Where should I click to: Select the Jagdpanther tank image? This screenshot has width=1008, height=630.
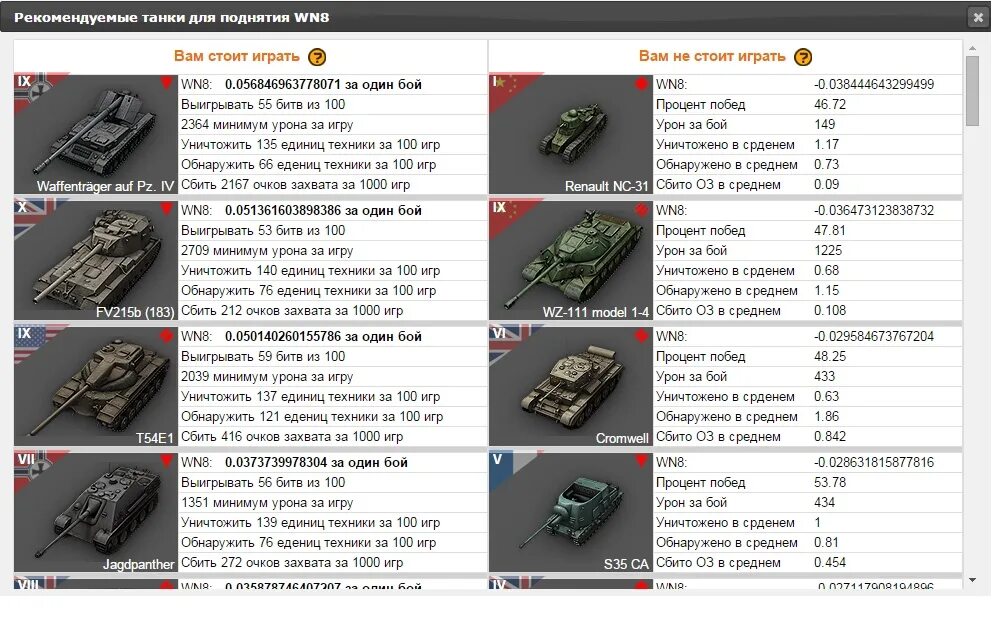coord(96,512)
